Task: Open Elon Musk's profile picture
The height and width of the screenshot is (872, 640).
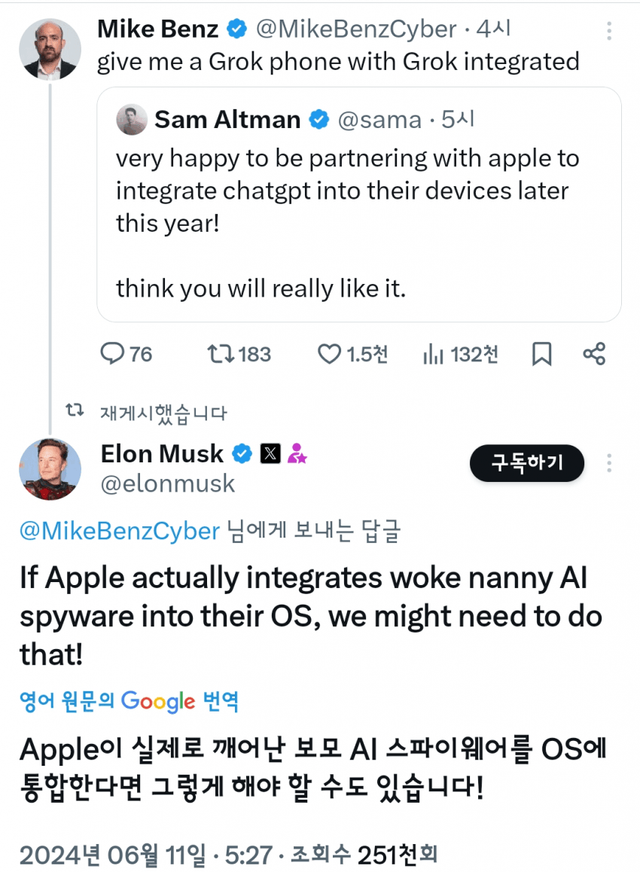Action: (51, 468)
